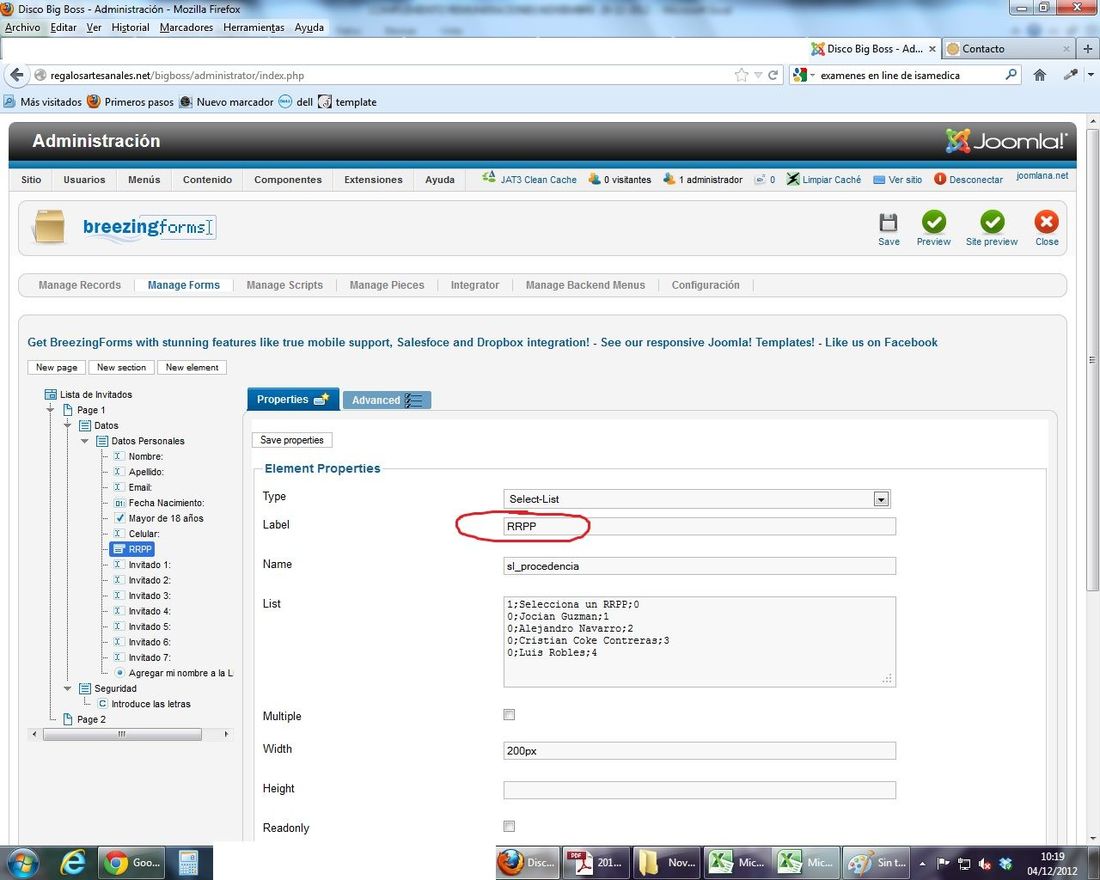Open Calculator from taskbar
This screenshot has height=880, width=1100.
[188, 862]
